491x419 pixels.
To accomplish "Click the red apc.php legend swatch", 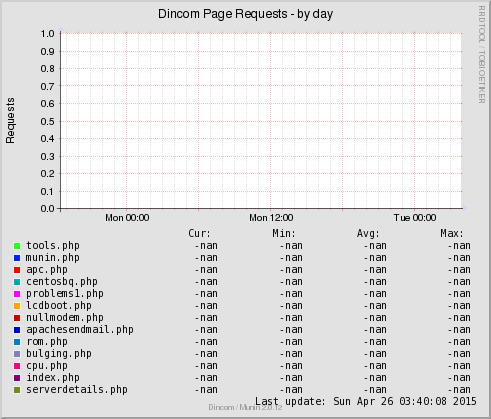I will coord(17,270).
